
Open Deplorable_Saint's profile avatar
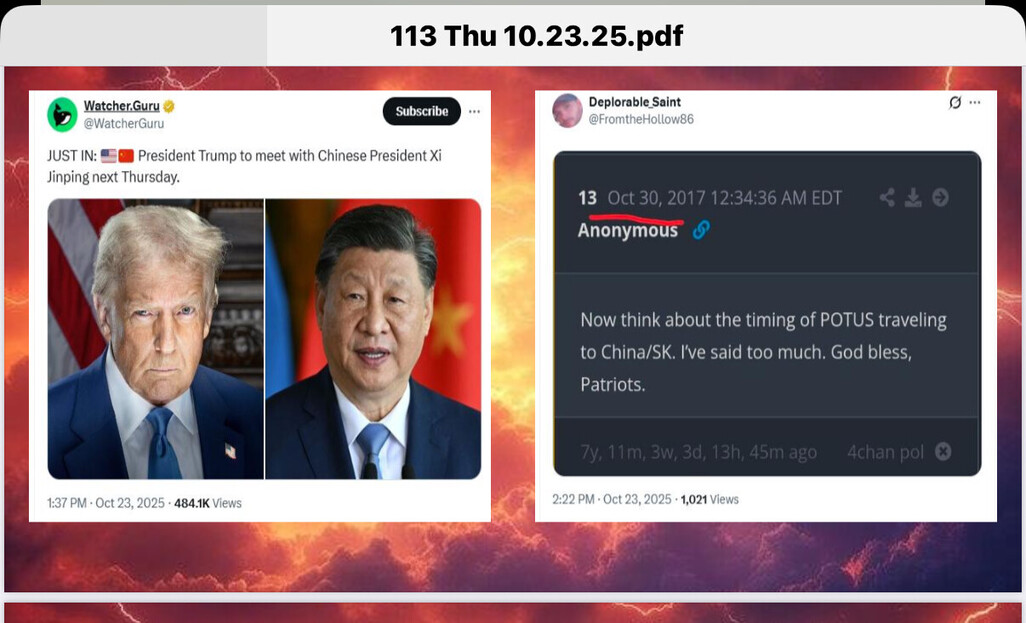(x=567, y=110)
